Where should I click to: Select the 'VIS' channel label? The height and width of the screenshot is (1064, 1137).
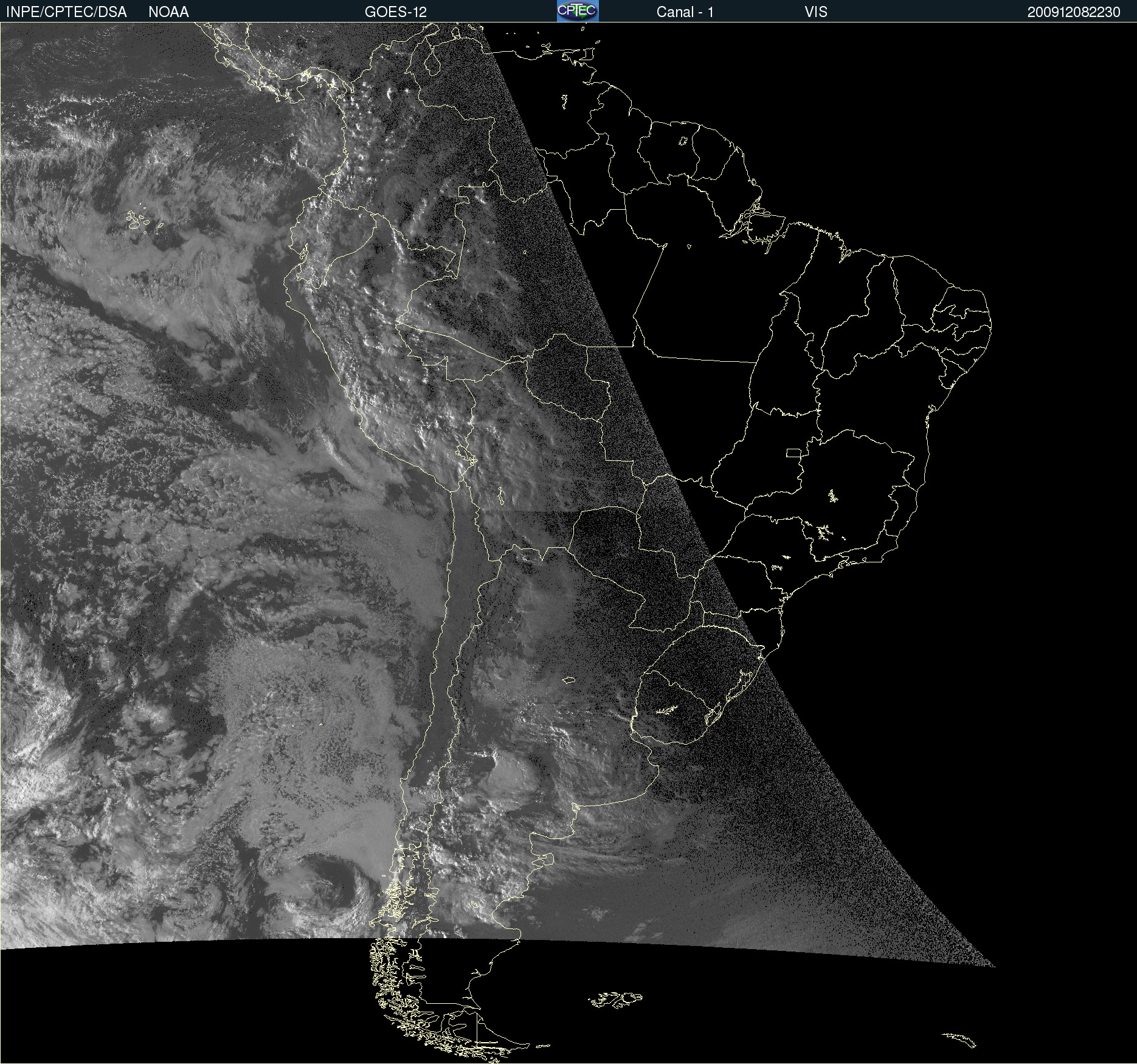click(x=816, y=12)
